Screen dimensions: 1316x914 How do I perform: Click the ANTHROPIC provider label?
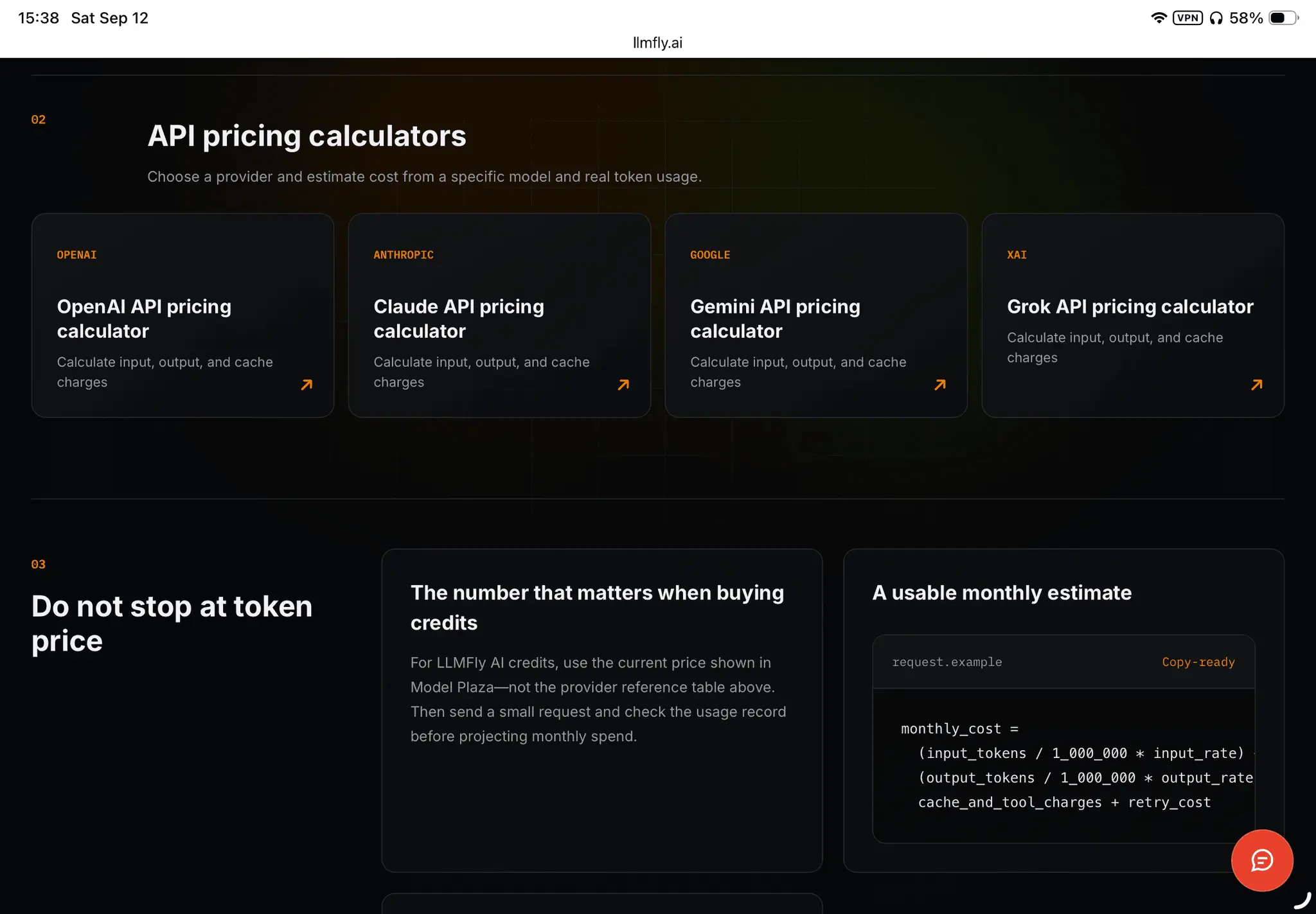click(404, 255)
